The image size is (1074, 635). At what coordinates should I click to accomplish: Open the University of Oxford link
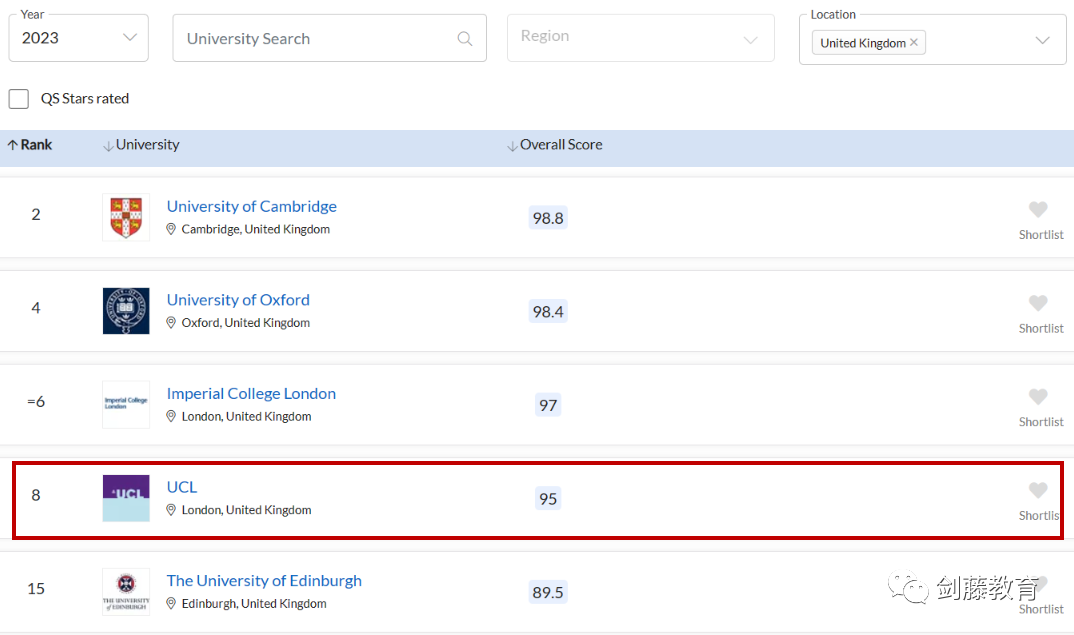coord(238,300)
